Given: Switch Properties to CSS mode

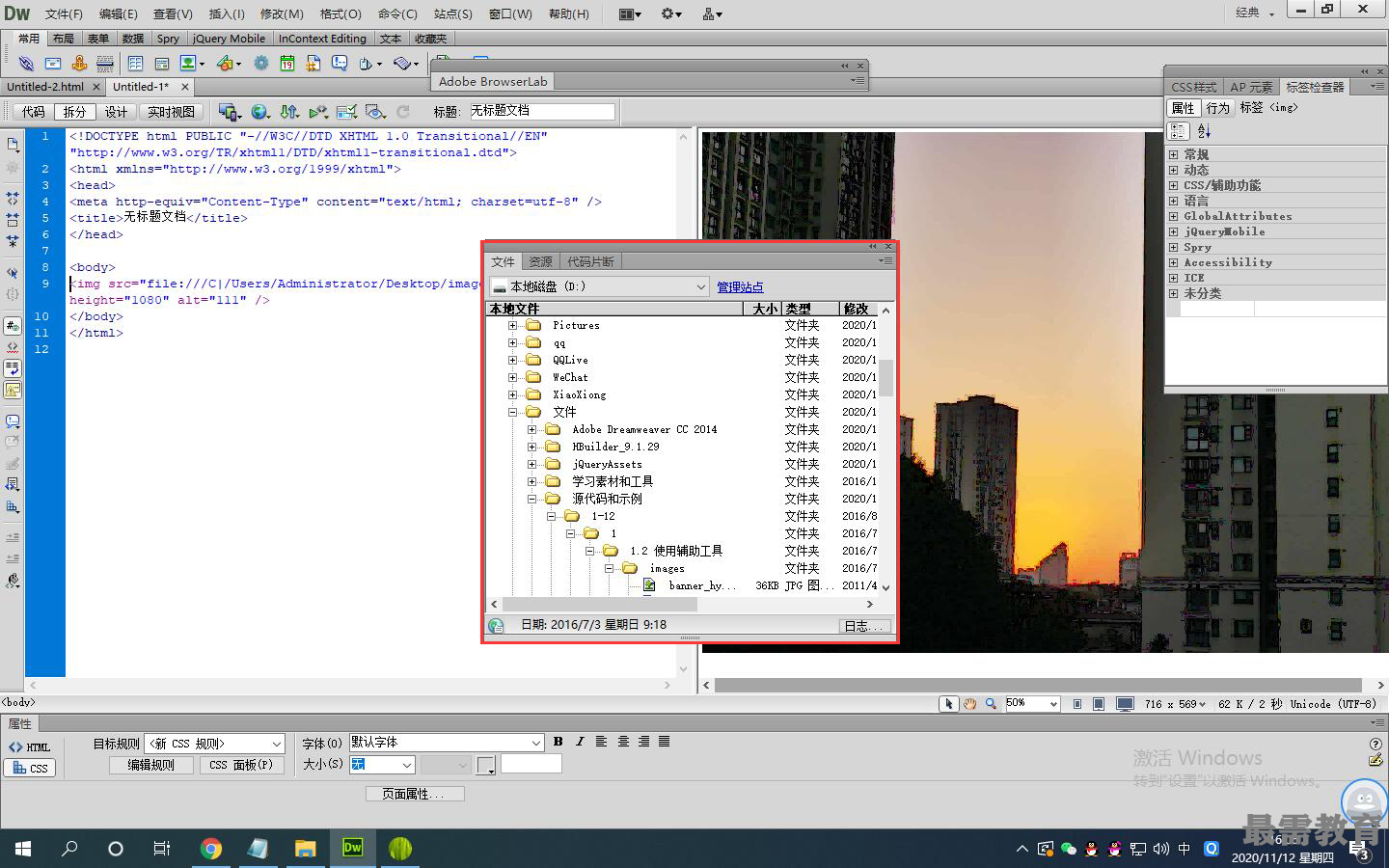Looking at the screenshot, I should (x=30, y=768).
